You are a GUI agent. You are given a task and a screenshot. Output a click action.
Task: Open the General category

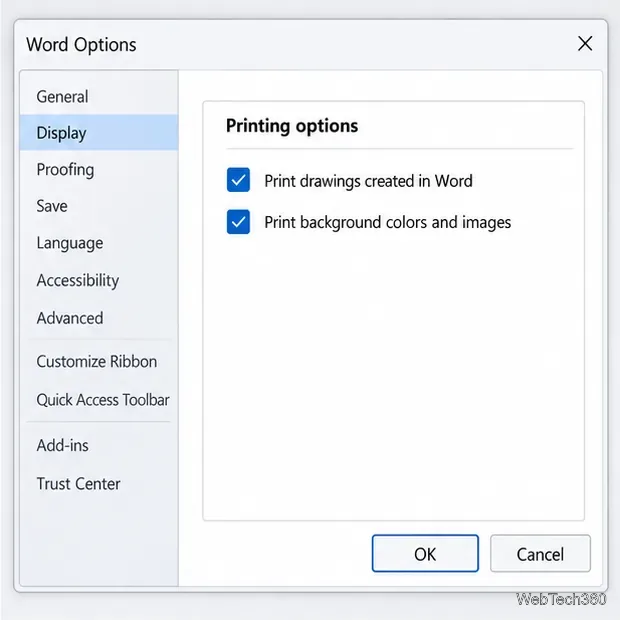click(x=99, y=96)
